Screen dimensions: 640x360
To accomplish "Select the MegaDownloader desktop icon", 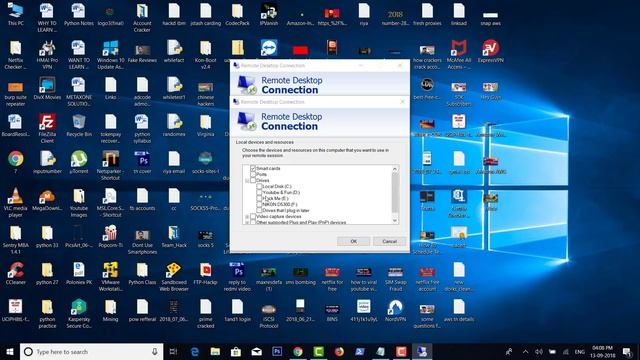I will coord(47,199).
